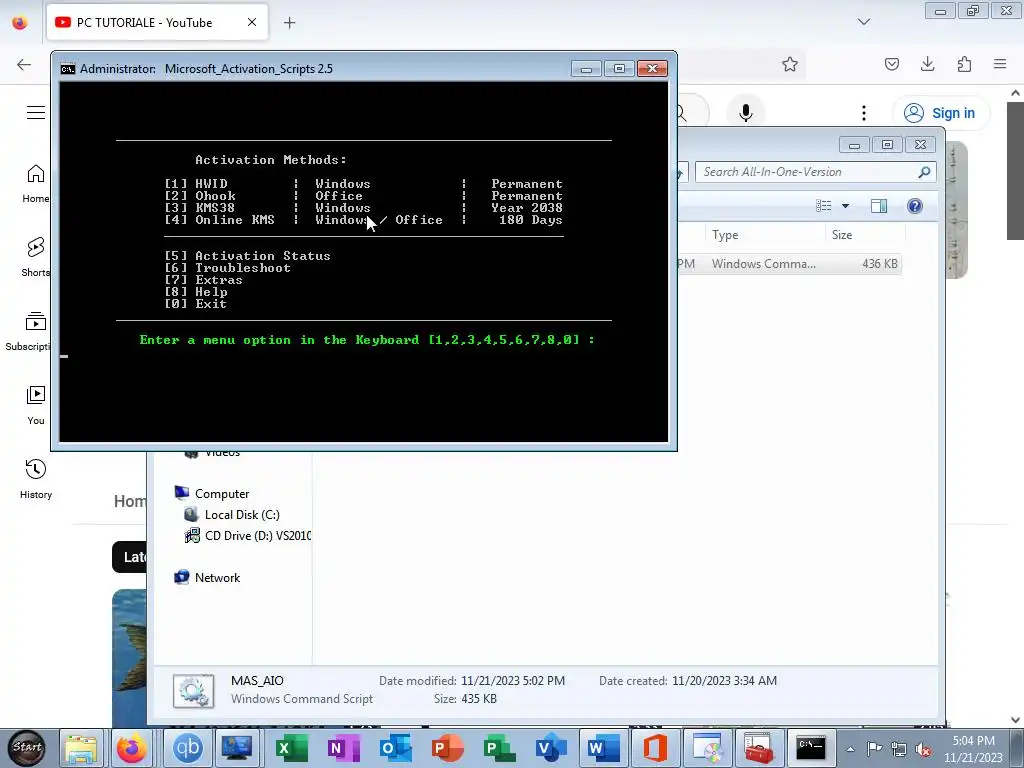Select Network in Explorer navigation tree
Image resolution: width=1024 pixels, height=768 pixels.
(x=217, y=577)
